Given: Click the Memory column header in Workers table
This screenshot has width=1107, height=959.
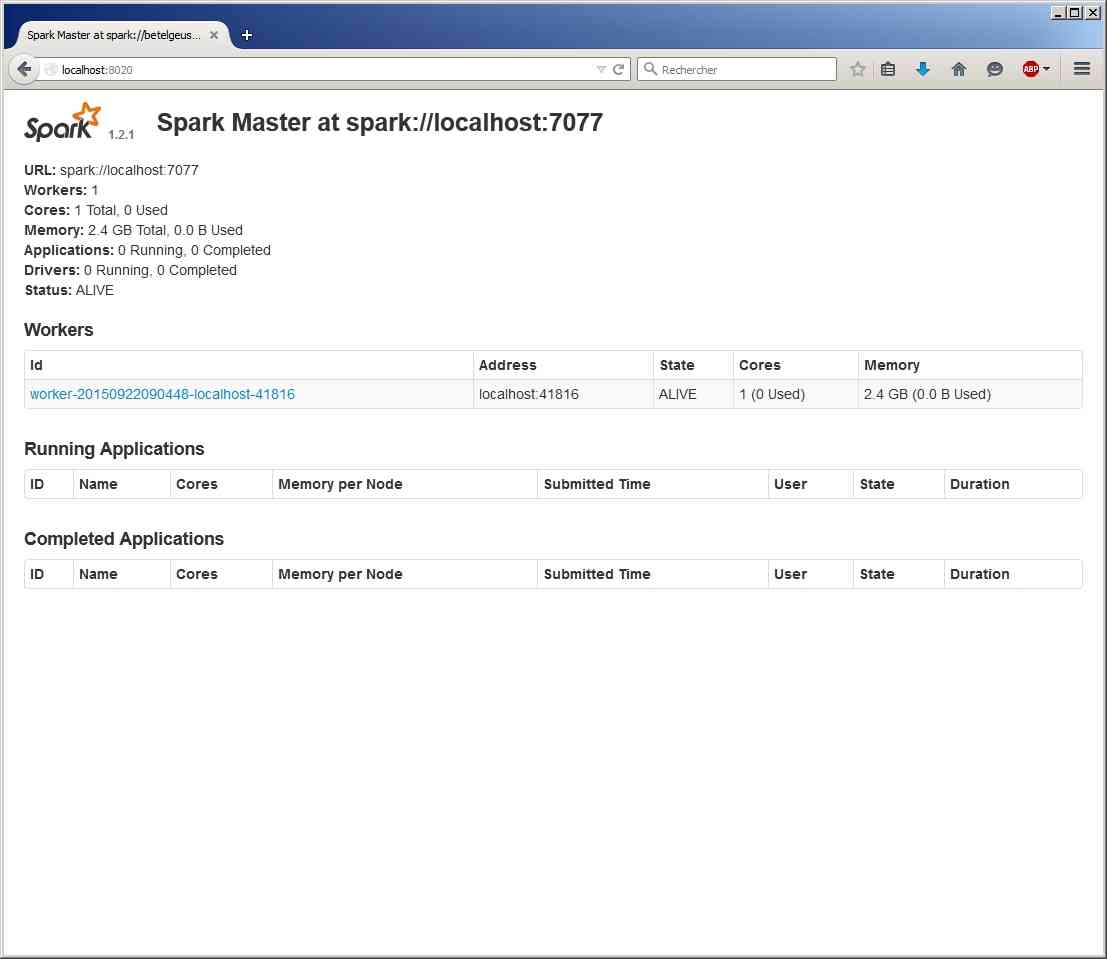Looking at the screenshot, I should click(891, 365).
